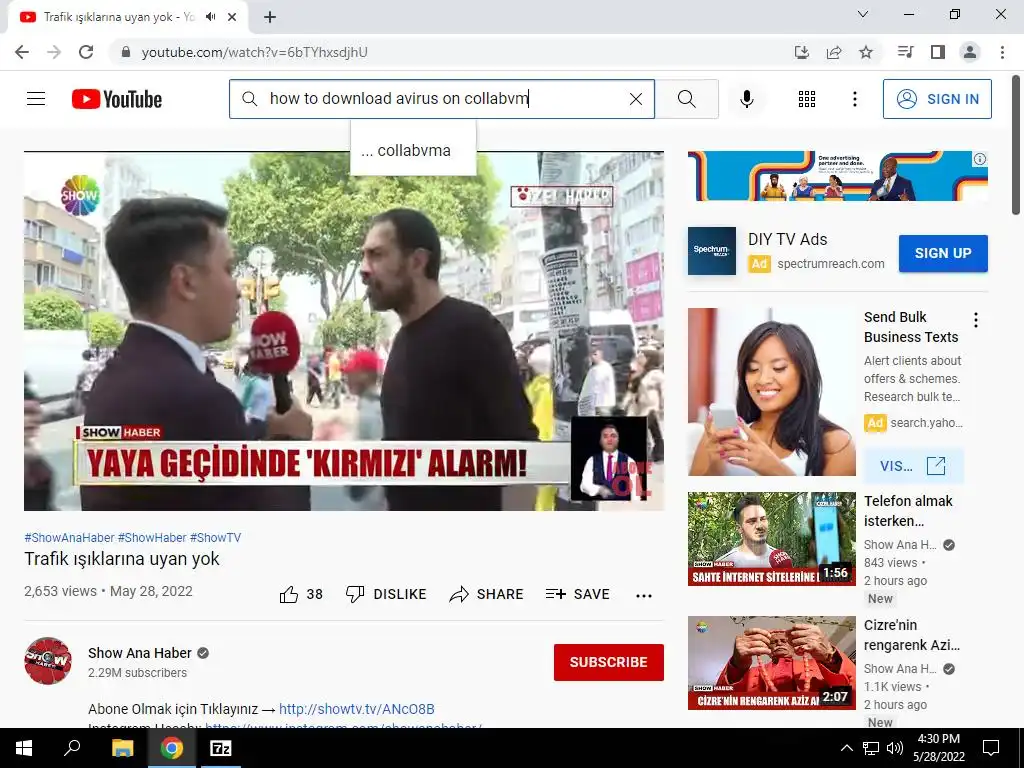Click the DISLIKE button
This screenshot has width=1024, height=768.
386,594
